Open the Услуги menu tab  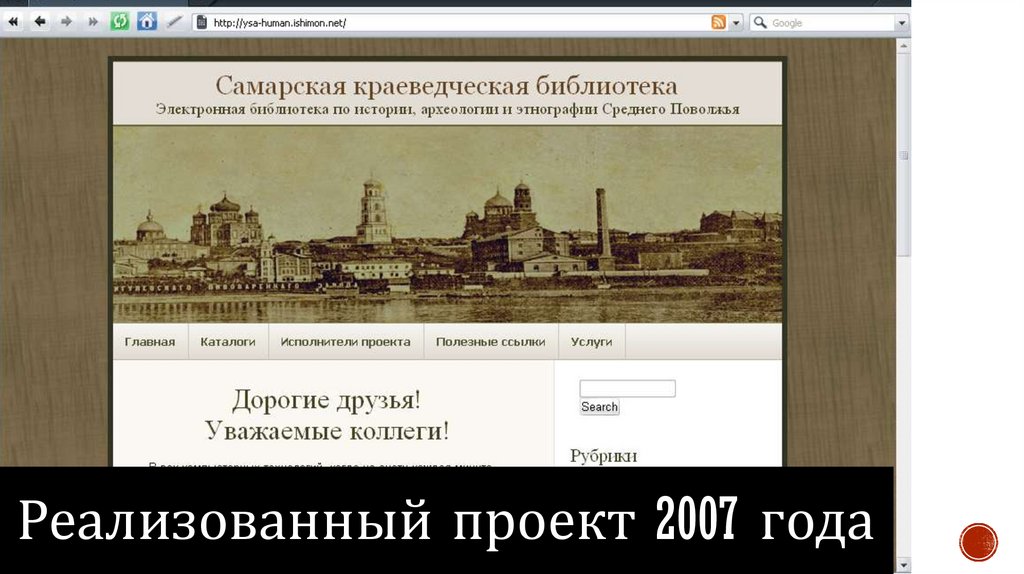coord(592,342)
